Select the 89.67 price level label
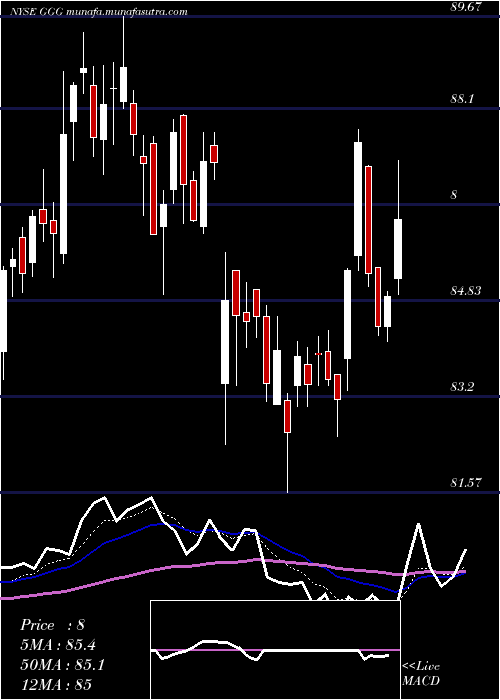The image size is (500, 700). [x=466, y=6]
